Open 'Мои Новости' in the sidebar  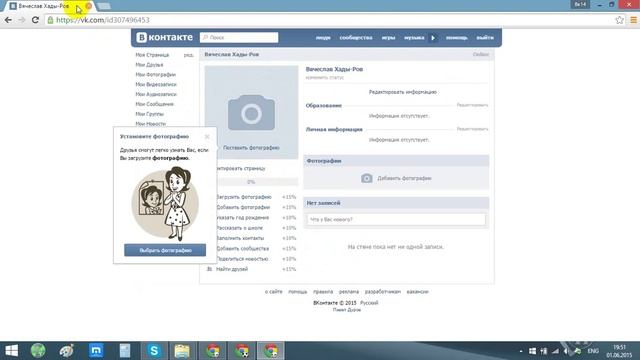point(151,123)
